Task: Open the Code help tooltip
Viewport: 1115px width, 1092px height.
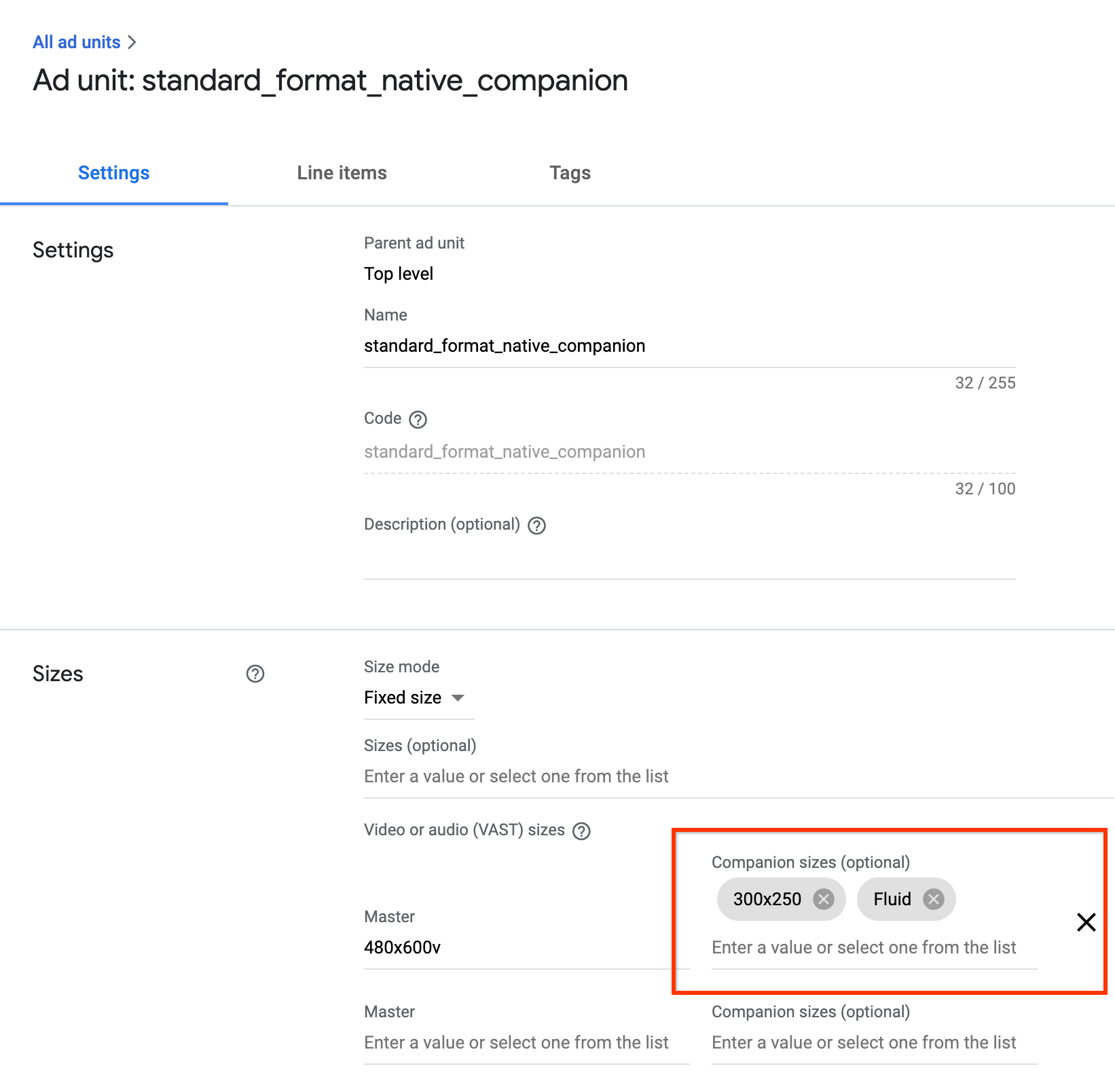Action: (418, 420)
